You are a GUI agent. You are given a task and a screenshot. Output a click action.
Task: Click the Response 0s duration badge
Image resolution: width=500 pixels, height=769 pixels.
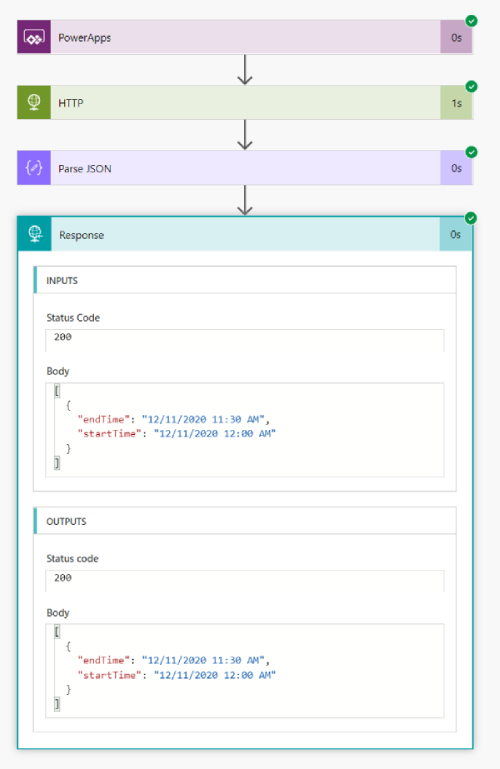pos(456,234)
